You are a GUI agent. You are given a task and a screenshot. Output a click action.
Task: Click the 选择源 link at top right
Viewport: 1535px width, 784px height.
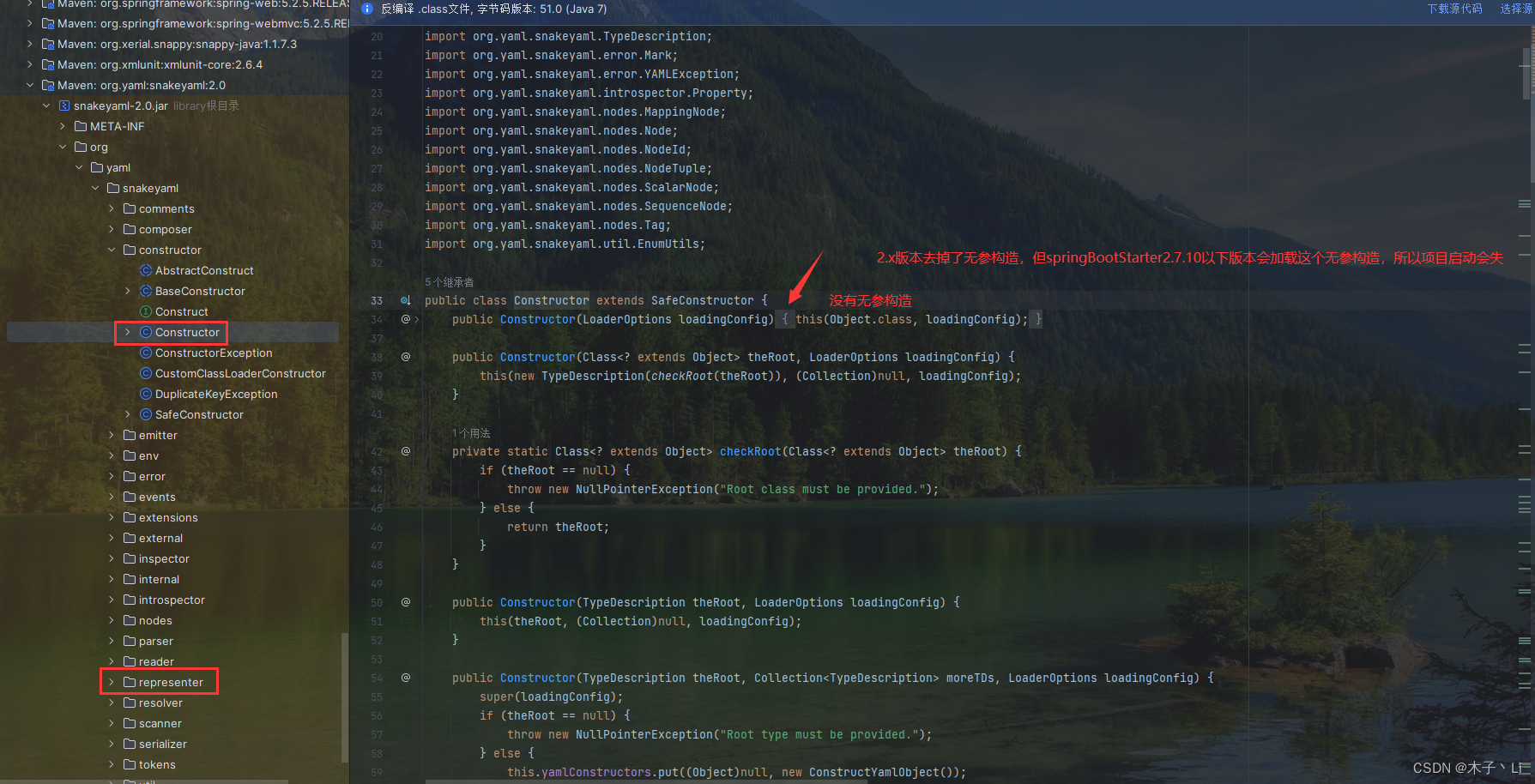[x=1515, y=9]
